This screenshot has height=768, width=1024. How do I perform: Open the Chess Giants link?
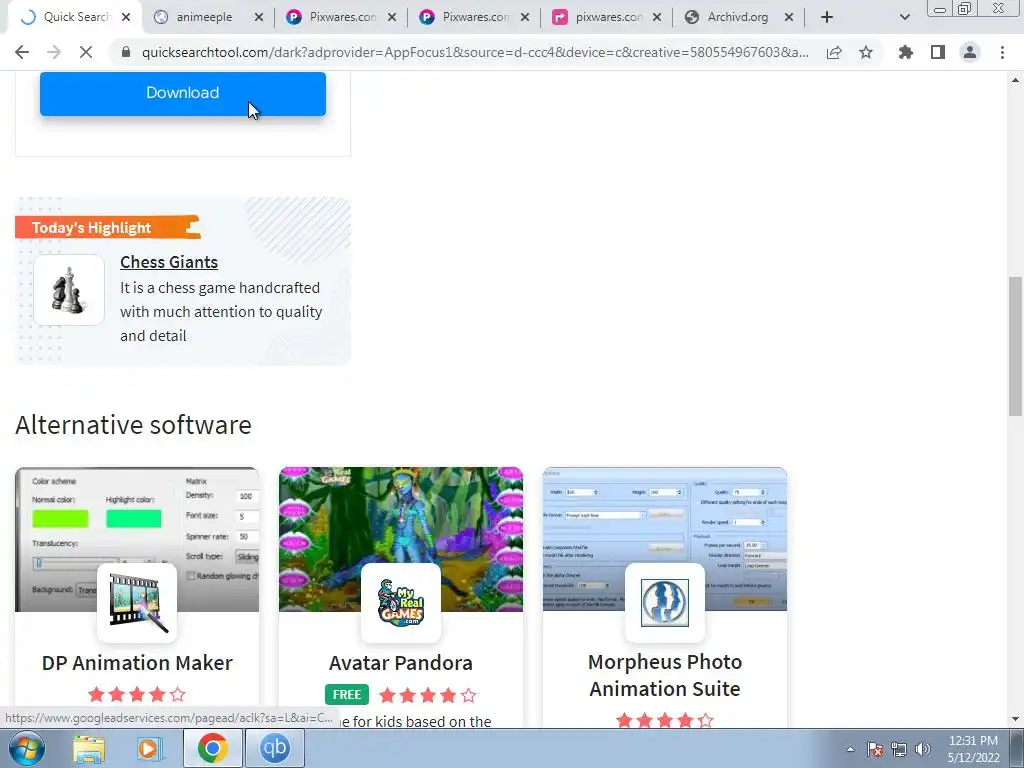(x=169, y=262)
